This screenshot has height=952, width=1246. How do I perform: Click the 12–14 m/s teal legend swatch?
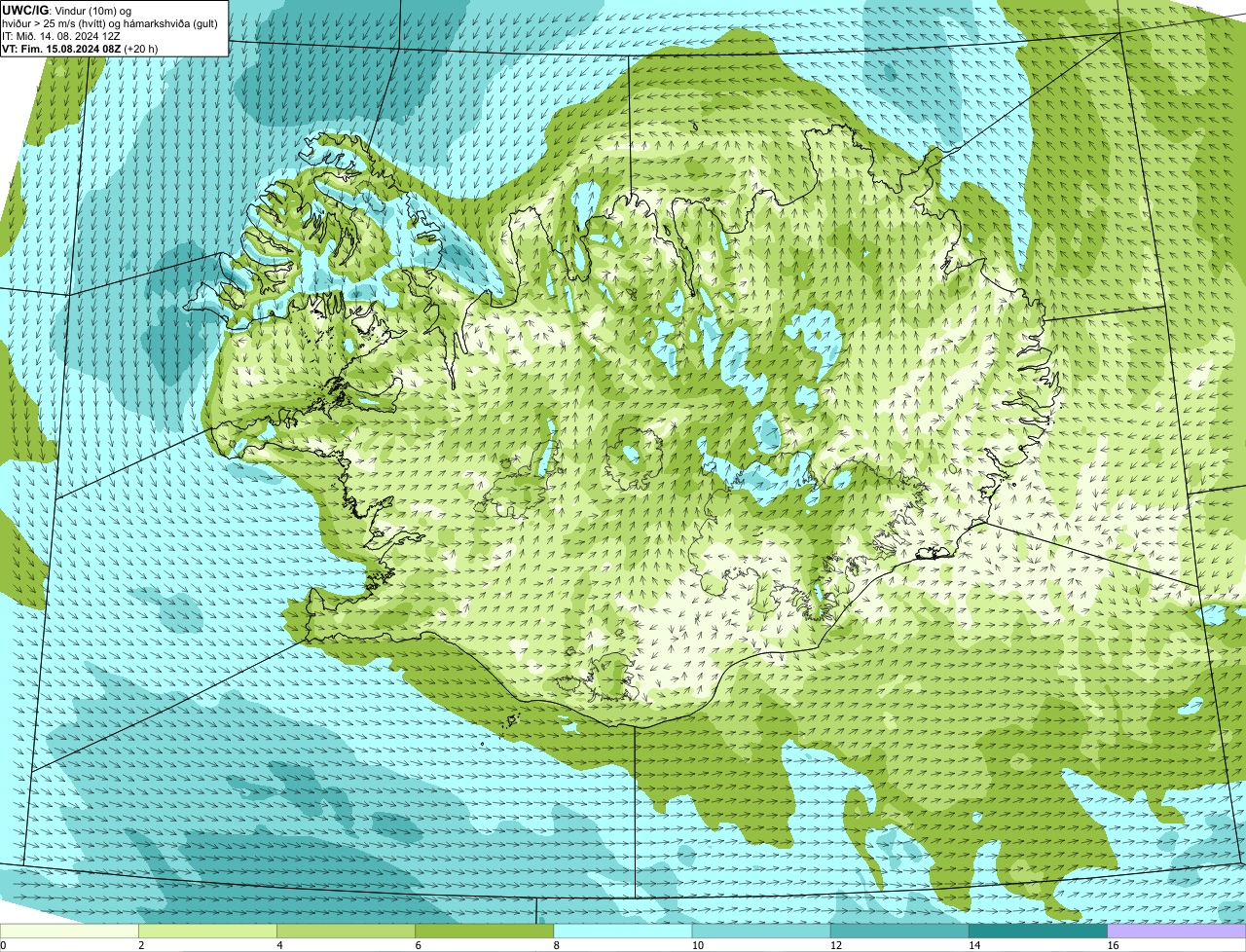pyautogui.click(x=899, y=932)
